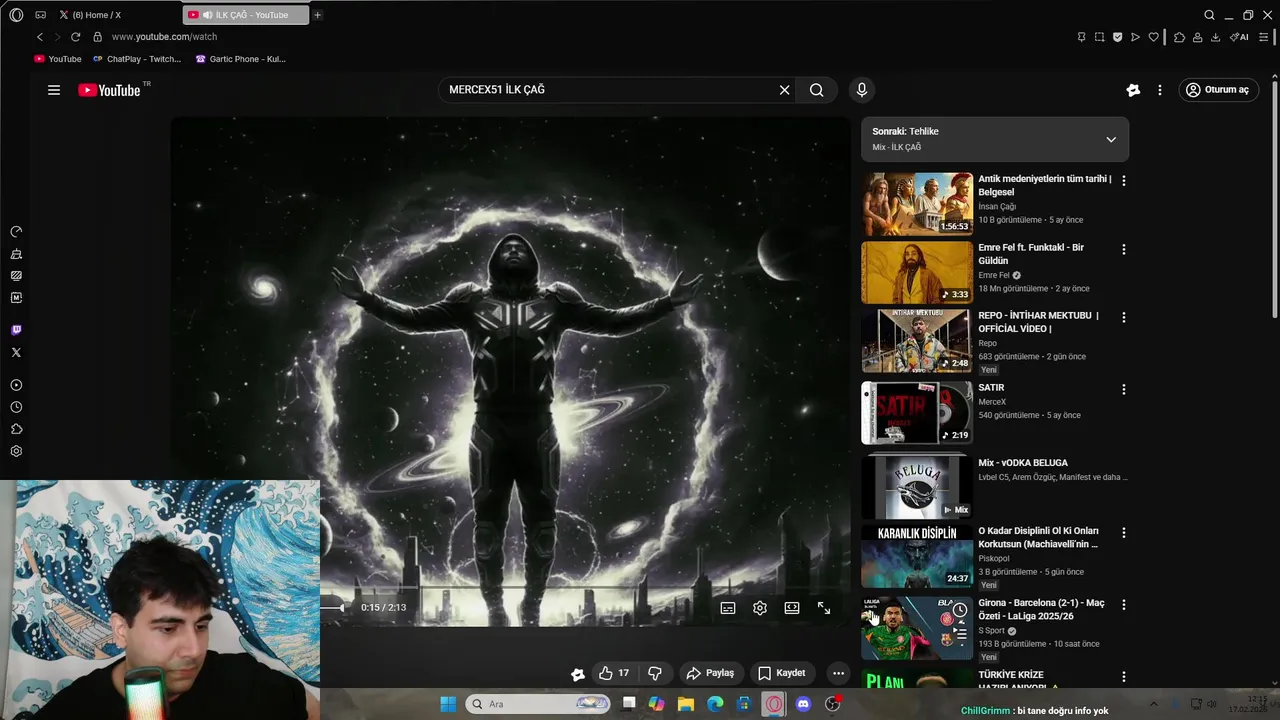
Task: Open the Mix - vODKA BELUGA playlist
Action: (x=917, y=486)
